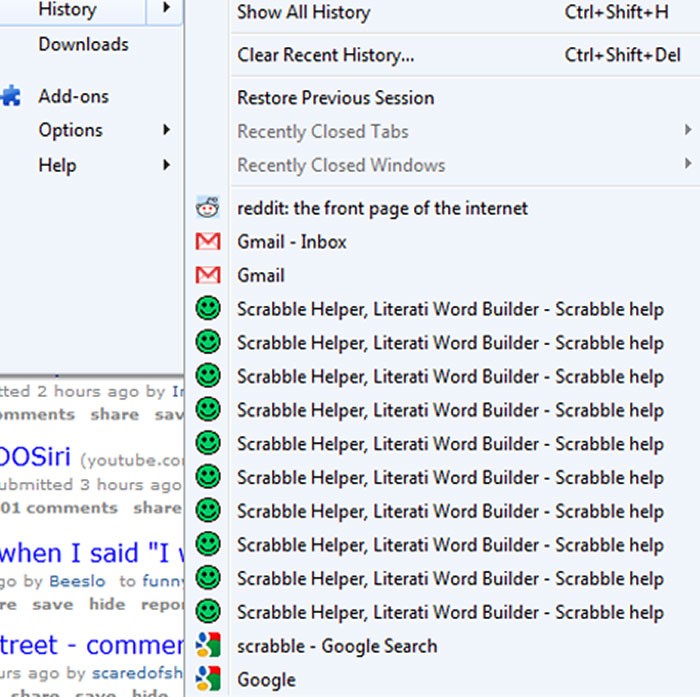
Task: Expand the Recently Closed Tabs arrow
Action: pyautogui.click(x=687, y=131)
